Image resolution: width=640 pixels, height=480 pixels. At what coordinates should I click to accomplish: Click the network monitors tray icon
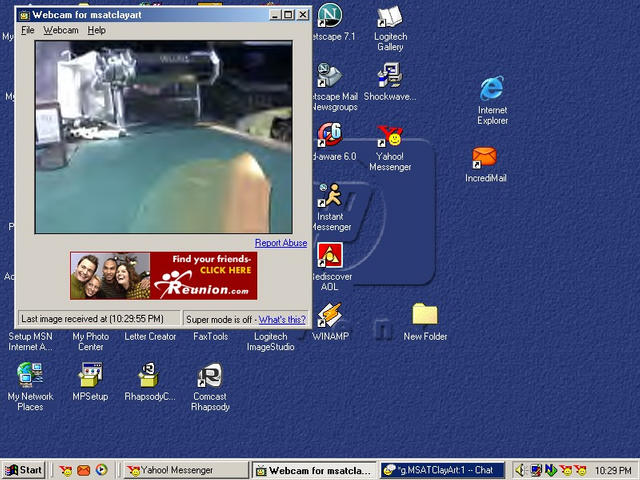tap(536, 470)
